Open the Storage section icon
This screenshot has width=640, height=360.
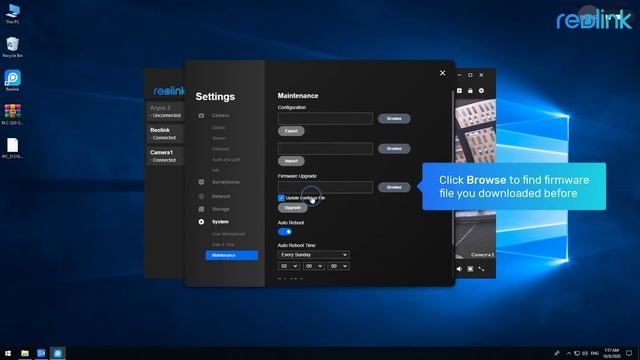coord(201,209)
